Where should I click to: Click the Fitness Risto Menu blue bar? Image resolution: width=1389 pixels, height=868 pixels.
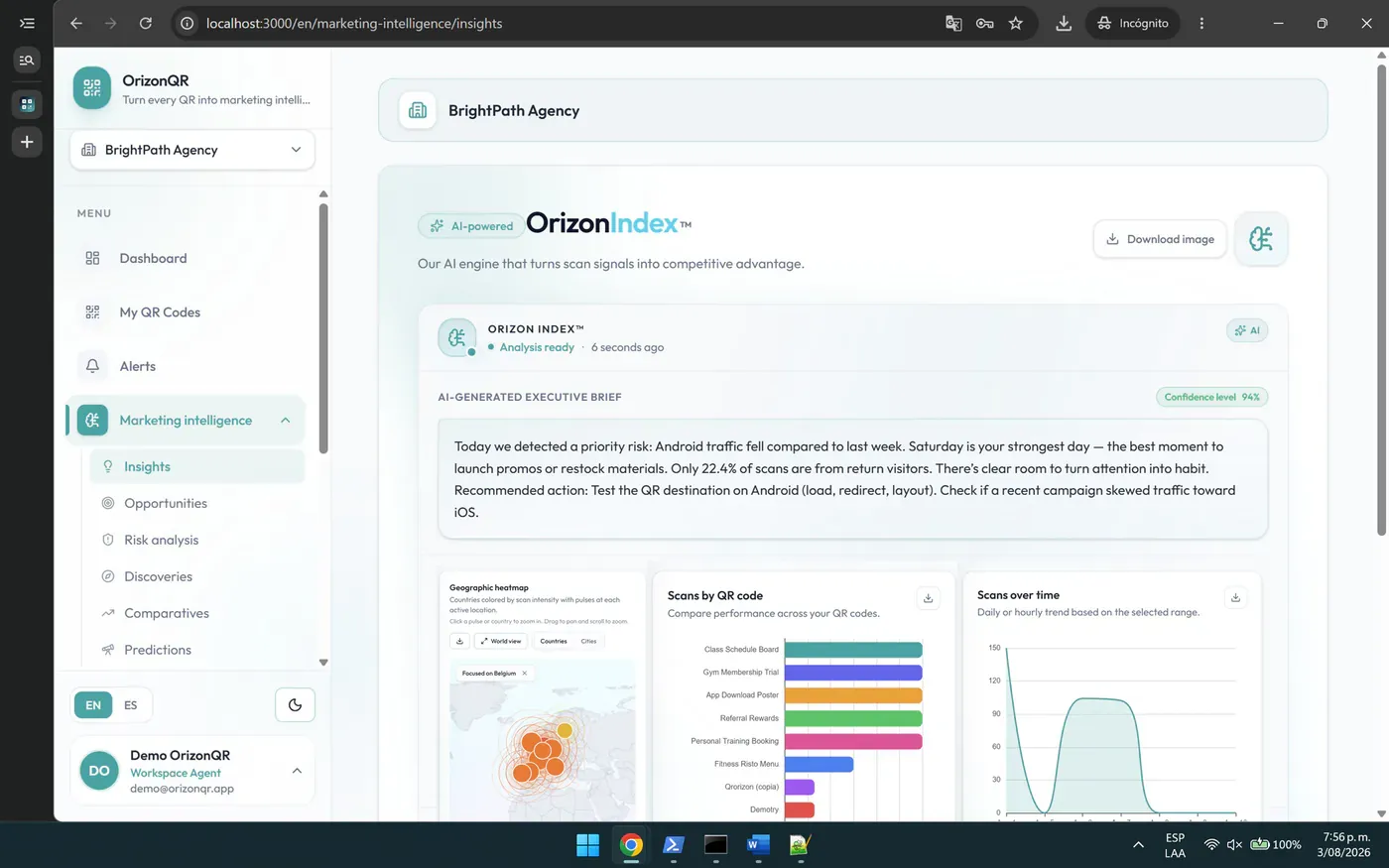click(x=819, y=764)
